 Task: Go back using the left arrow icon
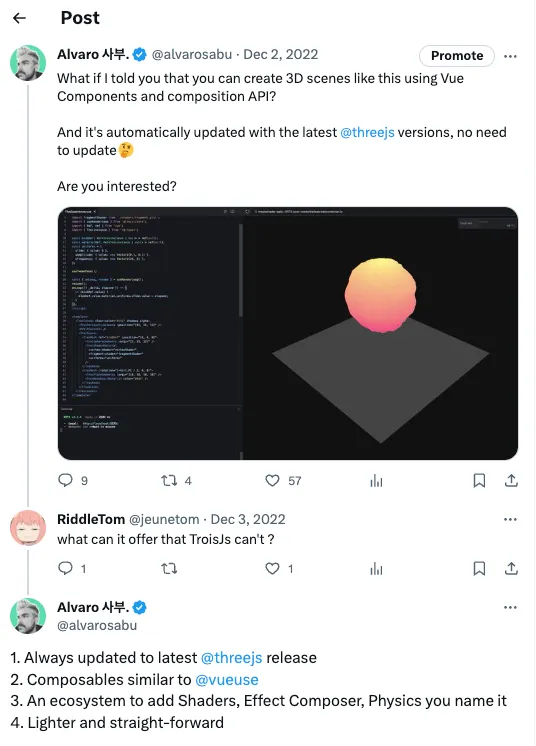(x=19, y=18)
